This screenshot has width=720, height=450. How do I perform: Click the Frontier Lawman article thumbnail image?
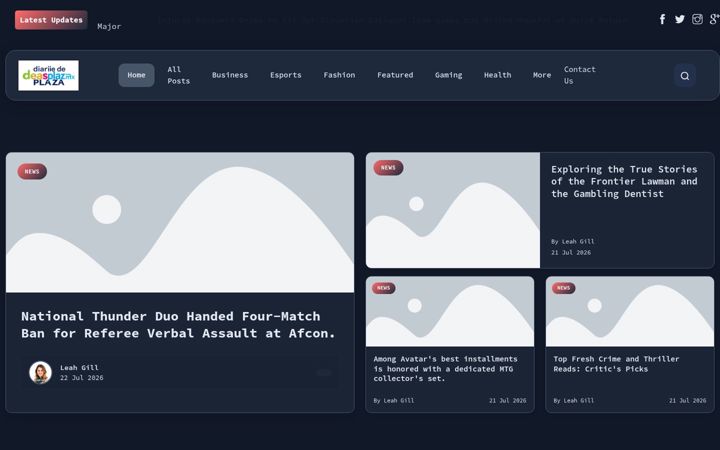point(453,210)
